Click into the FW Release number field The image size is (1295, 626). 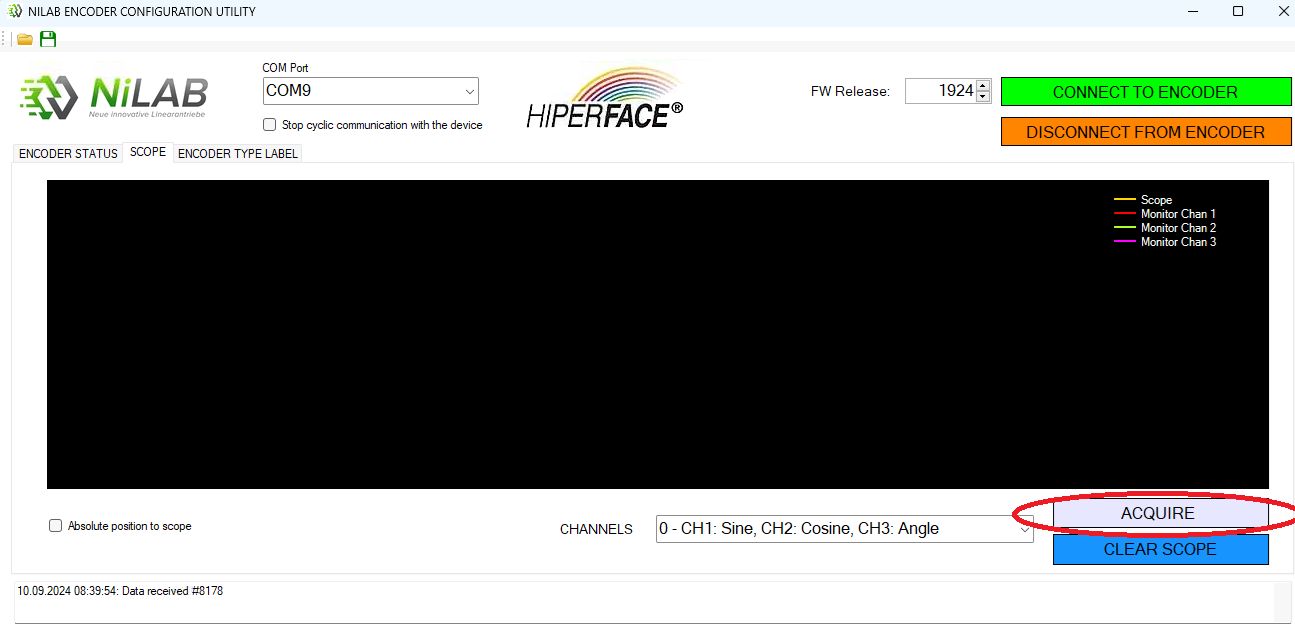(x=940, y=91)
